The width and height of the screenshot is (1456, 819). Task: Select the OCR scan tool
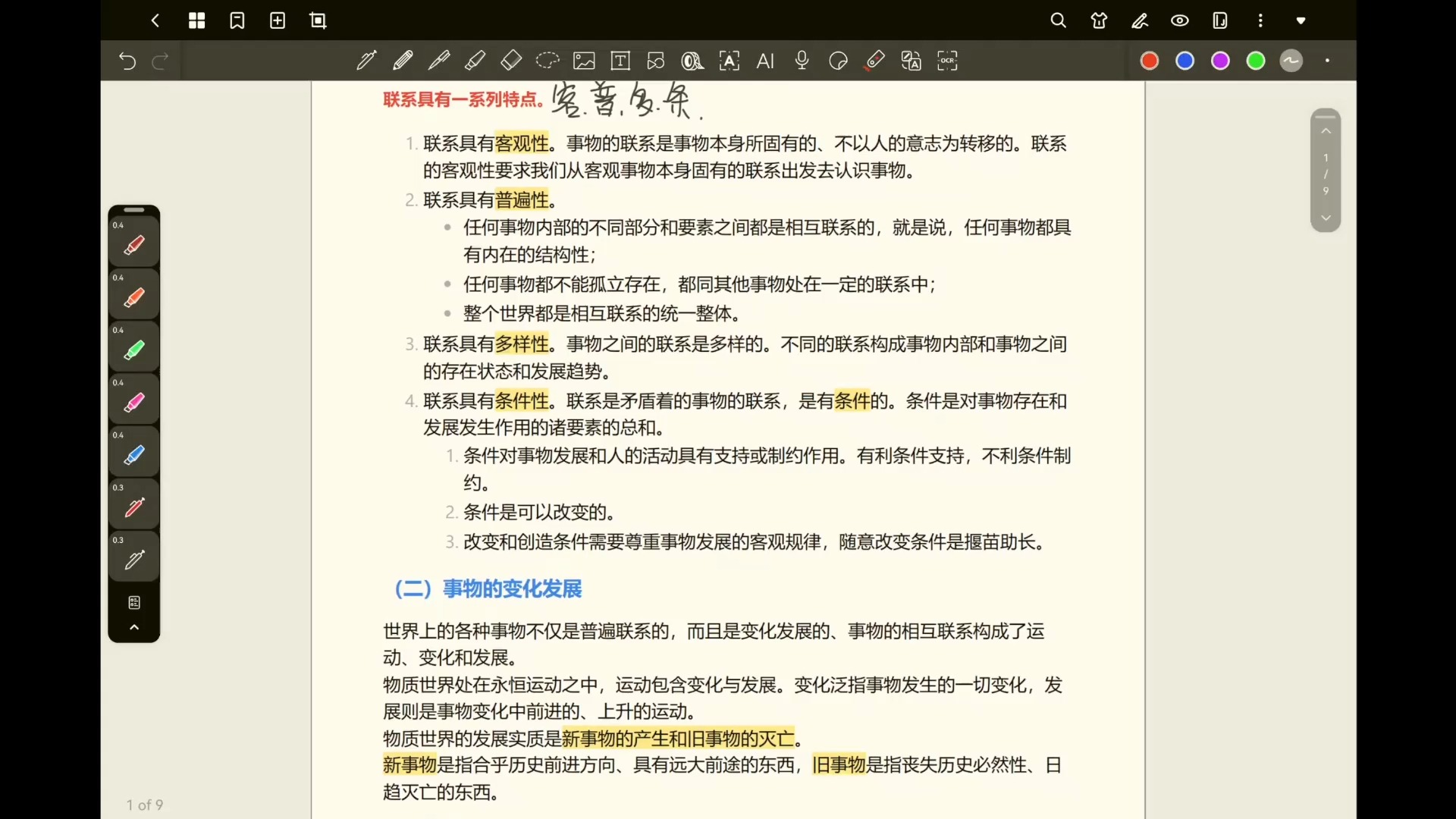point(947,61)
